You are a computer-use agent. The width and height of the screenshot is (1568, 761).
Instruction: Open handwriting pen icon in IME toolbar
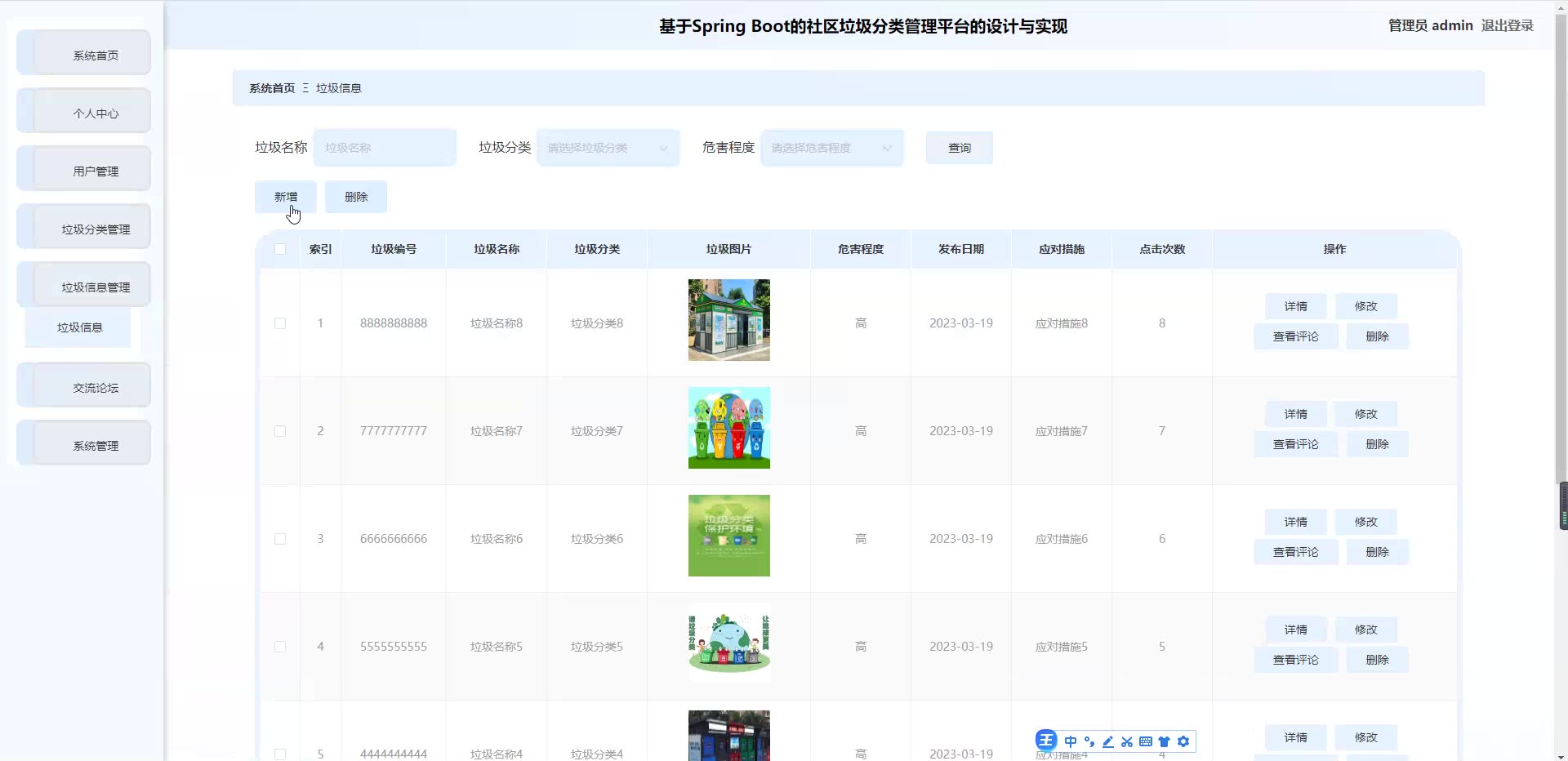pos(1108,741)
